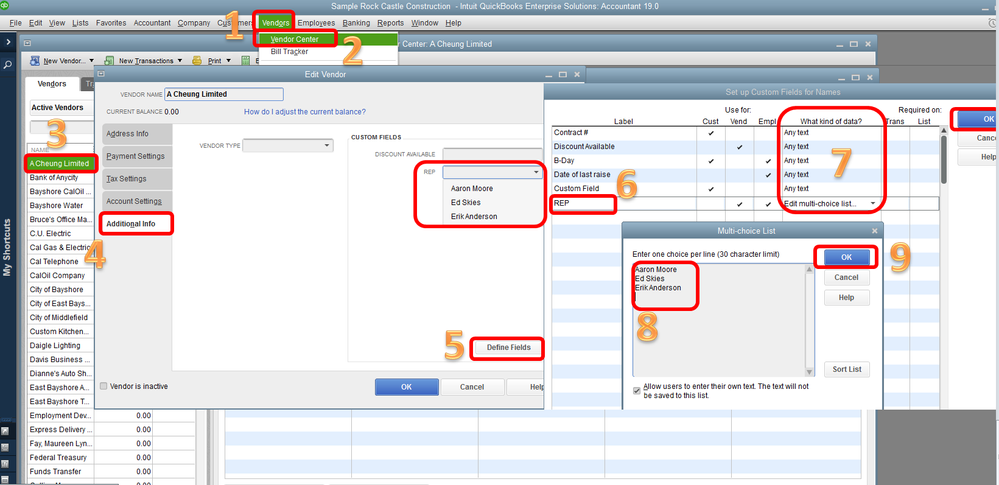Click Cancel in the Multi-choice List dialog
The height and width of the screenshot is (485, 999).
847,277
